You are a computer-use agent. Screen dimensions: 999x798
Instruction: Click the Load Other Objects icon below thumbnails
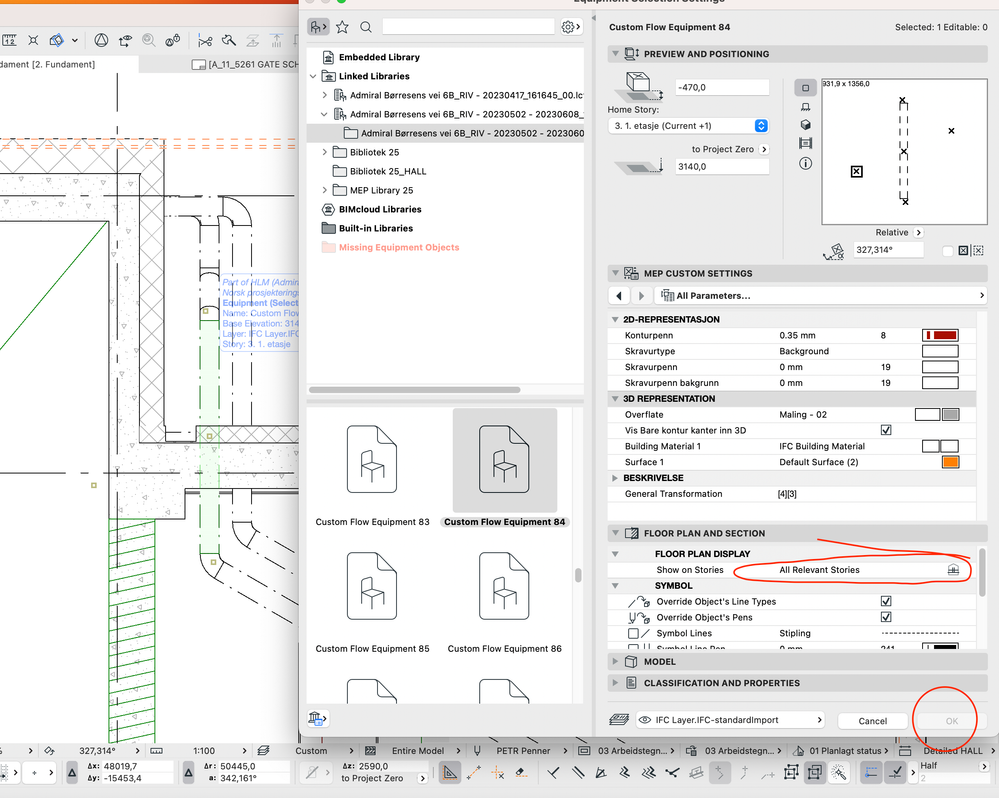click(317, 718)
